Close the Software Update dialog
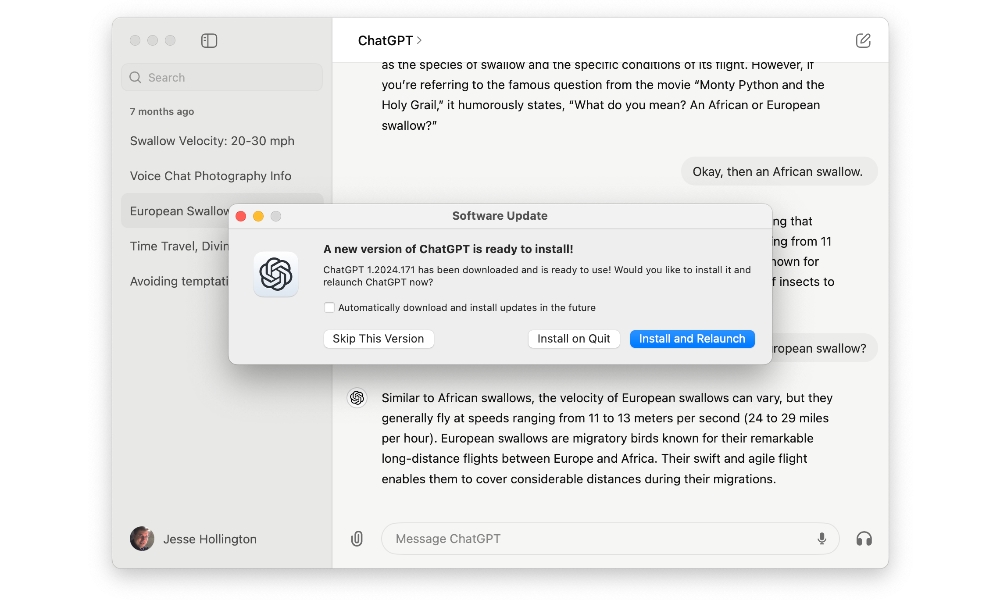1000x600 pixels. (x=241, y=216)
